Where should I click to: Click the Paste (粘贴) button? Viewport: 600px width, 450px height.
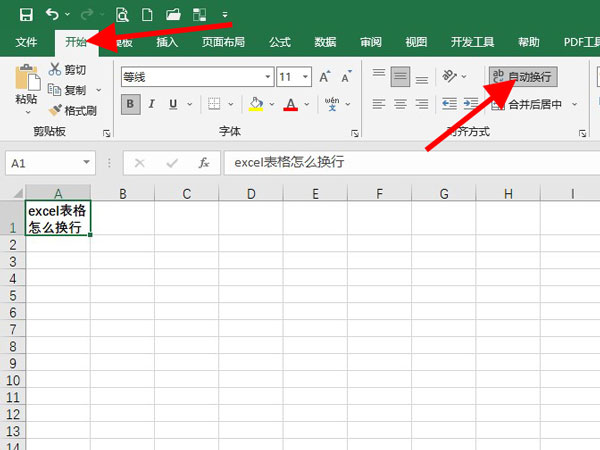click(x=26, y=85)
